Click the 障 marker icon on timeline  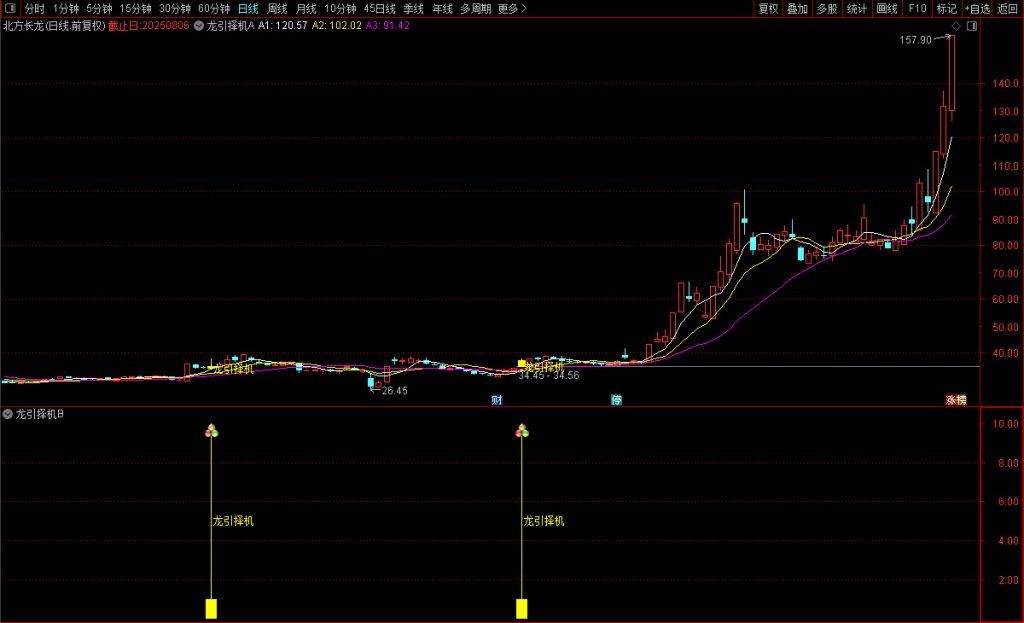616,400
